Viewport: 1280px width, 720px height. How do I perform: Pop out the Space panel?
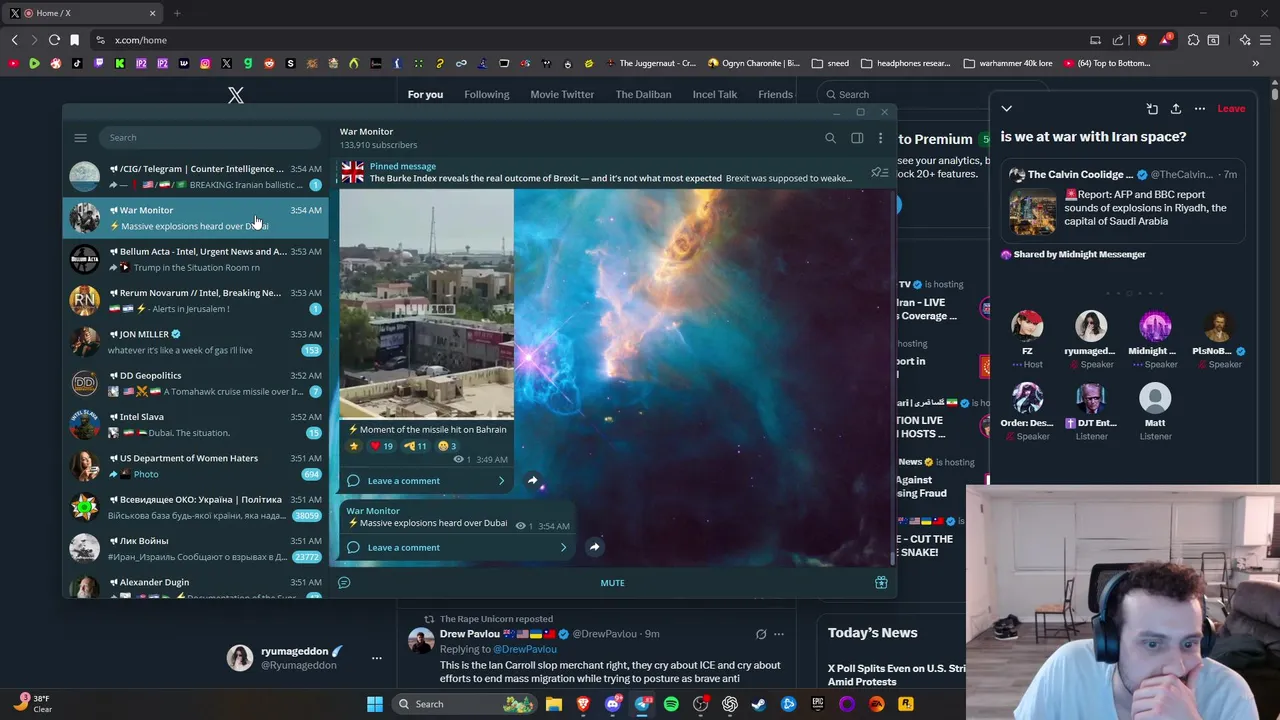tap(1152, 108)
